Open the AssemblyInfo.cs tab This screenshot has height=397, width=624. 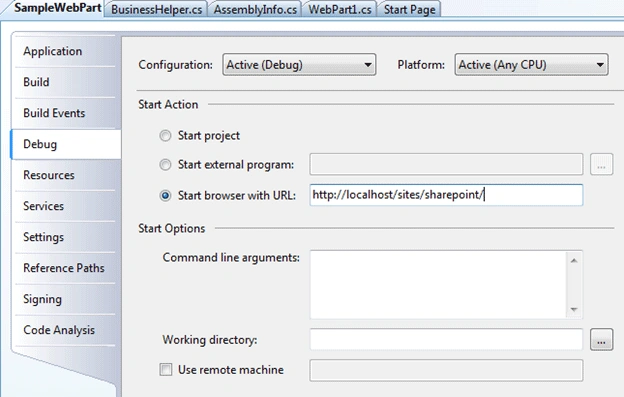[255, 10]
